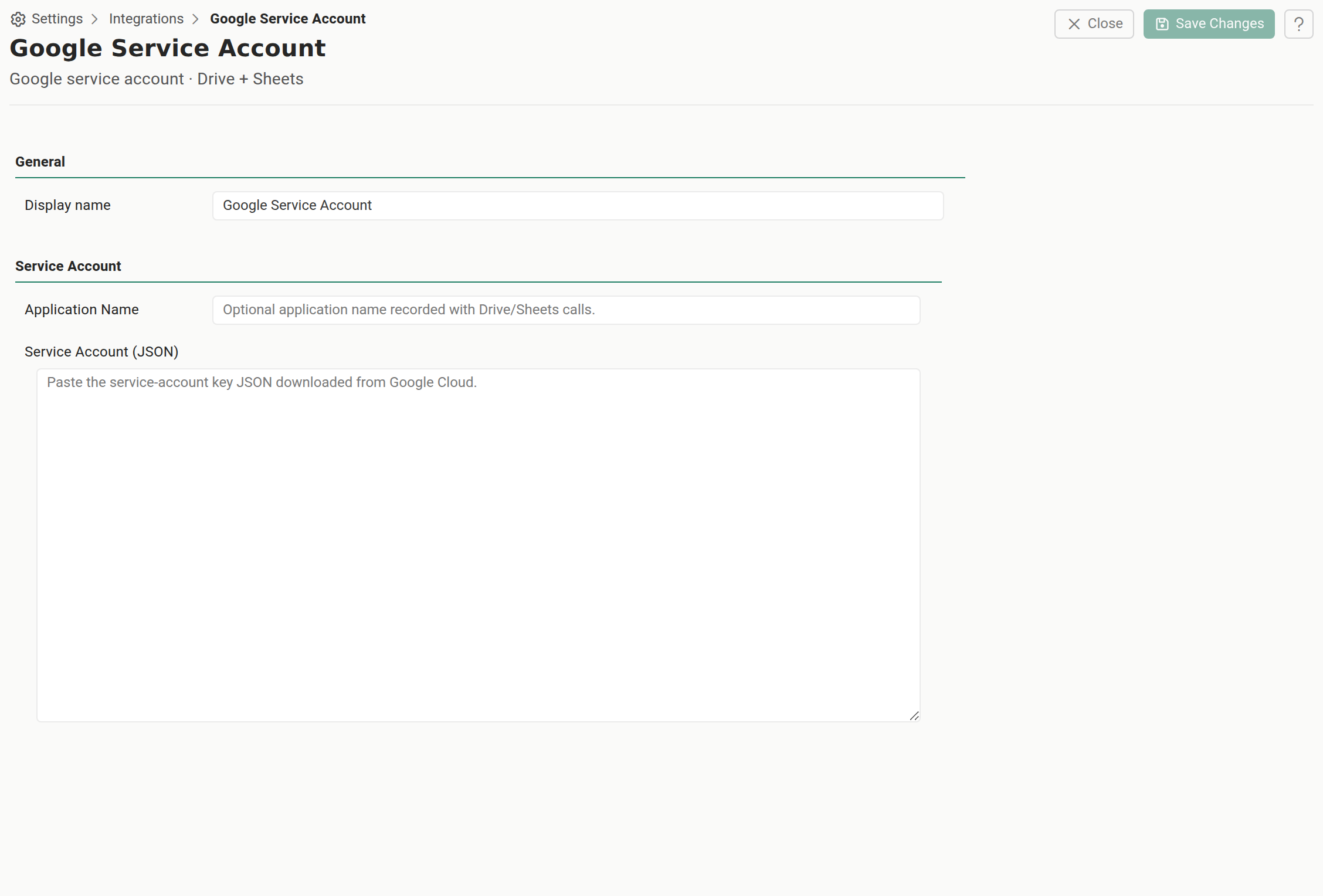The image size is (1323, 896).
Task: Focus the Application Name input field
Action: (x=566, y=310)
